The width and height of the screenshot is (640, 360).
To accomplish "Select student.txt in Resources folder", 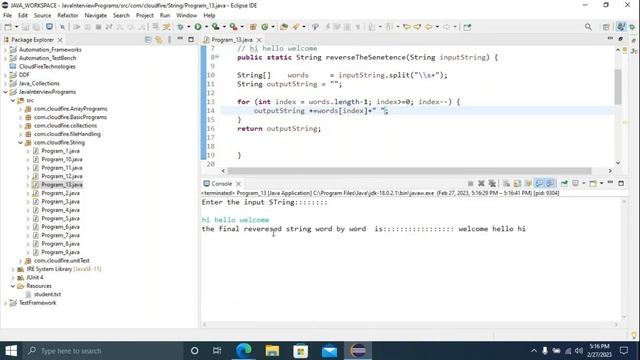I will 47,294.
